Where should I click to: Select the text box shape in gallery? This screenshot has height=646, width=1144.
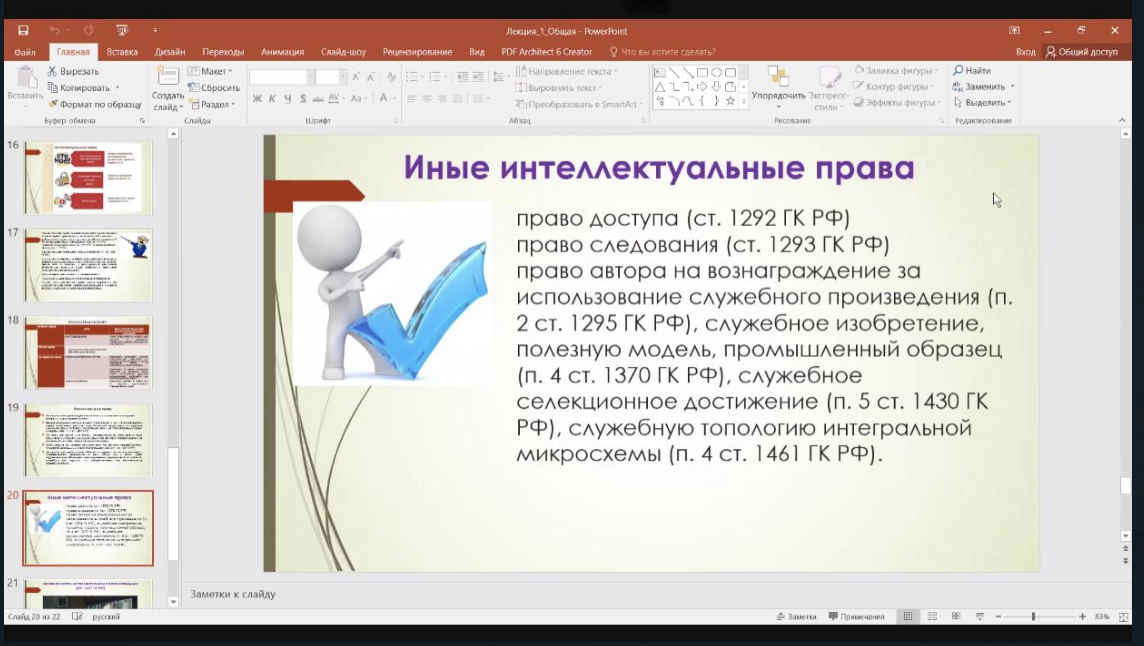point(660,72)
